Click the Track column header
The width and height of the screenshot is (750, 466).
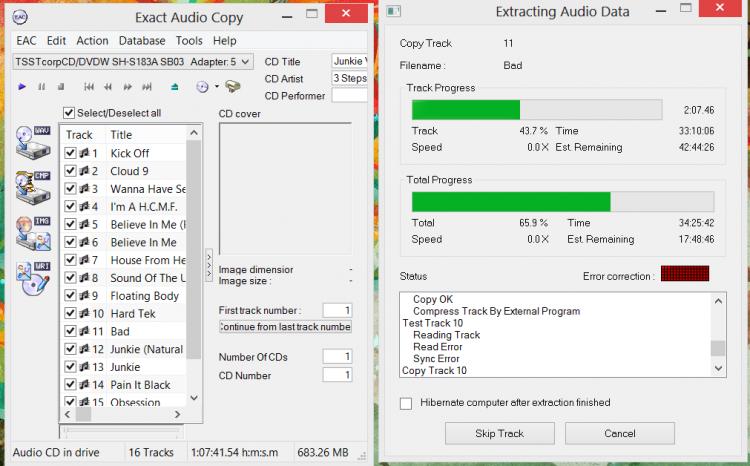click(x=82, y=135)
